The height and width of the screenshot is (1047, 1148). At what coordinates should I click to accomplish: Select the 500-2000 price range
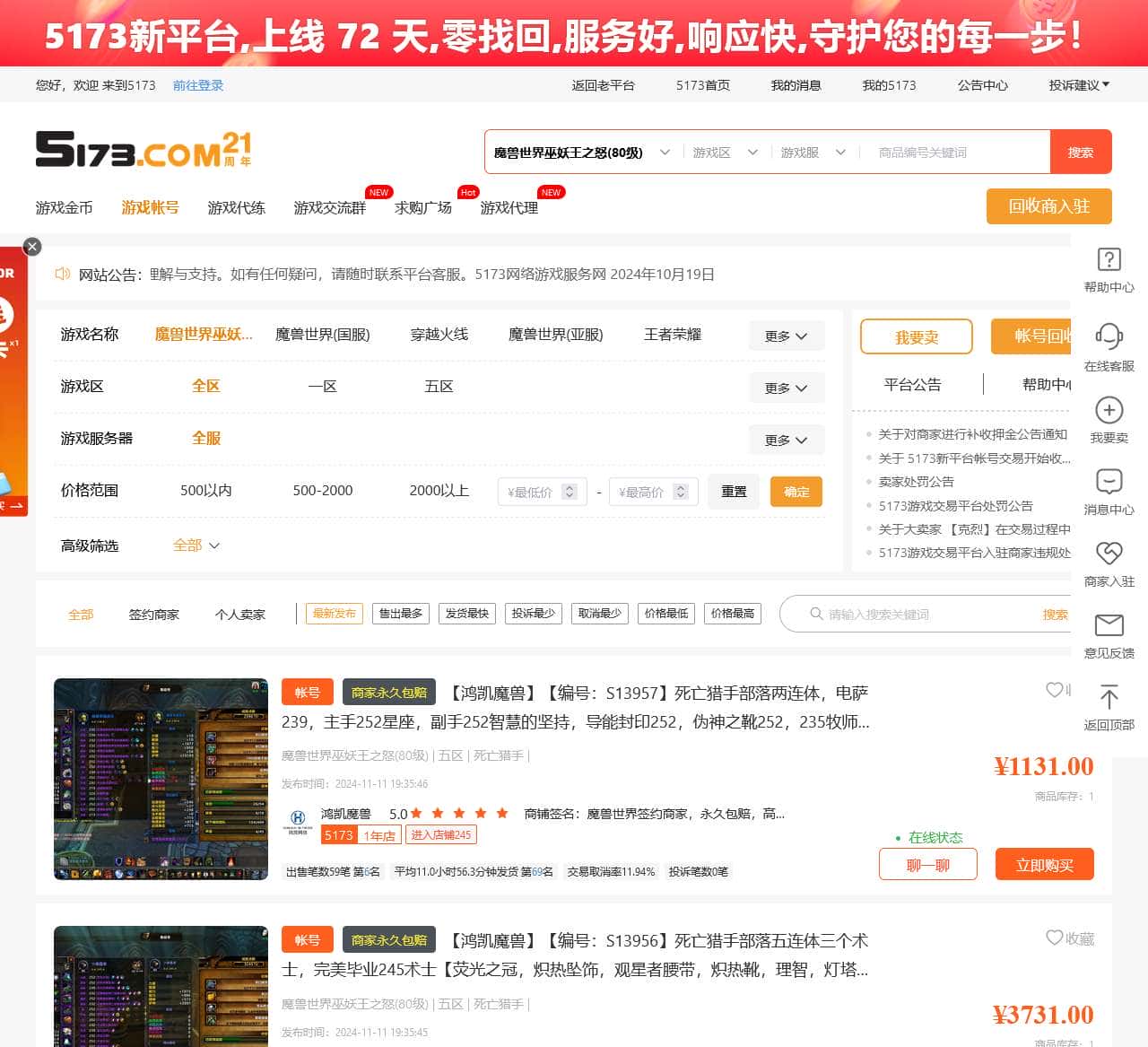tap(323, 491)
